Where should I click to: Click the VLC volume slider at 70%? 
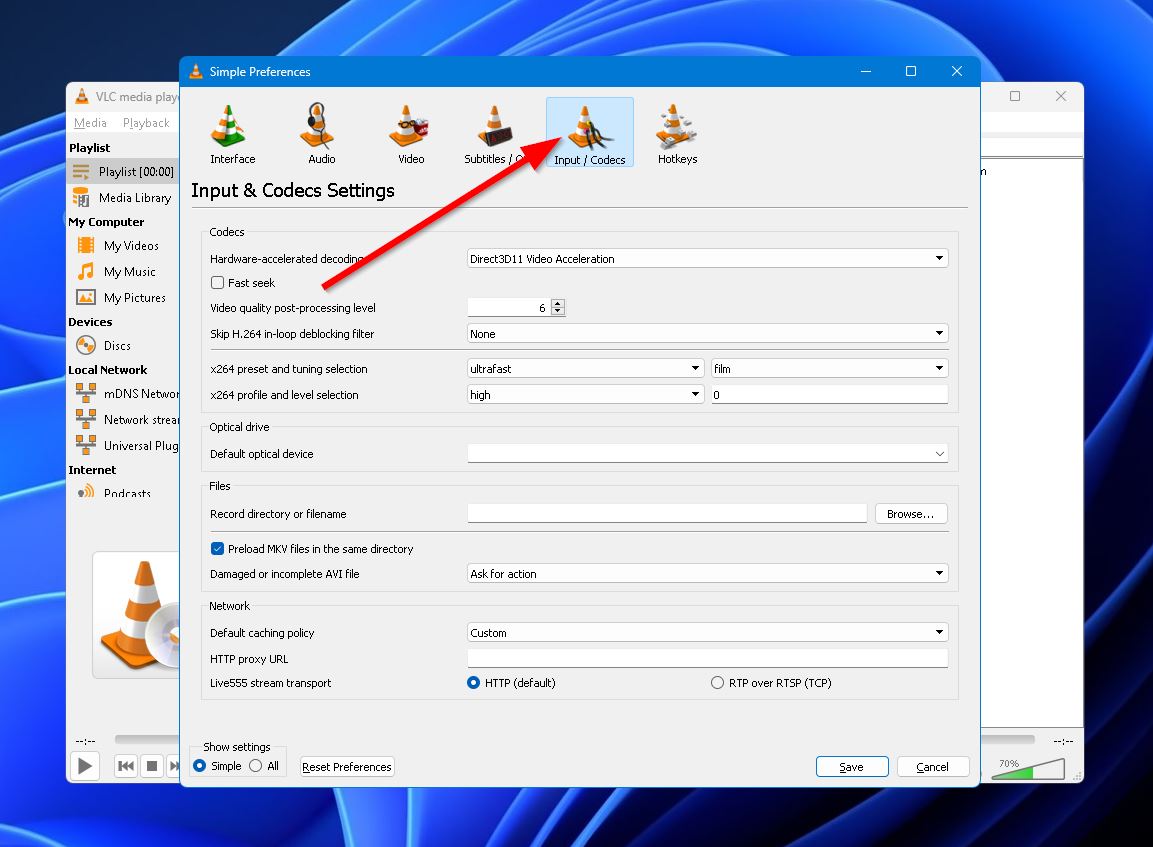(x=1030, y=768)
